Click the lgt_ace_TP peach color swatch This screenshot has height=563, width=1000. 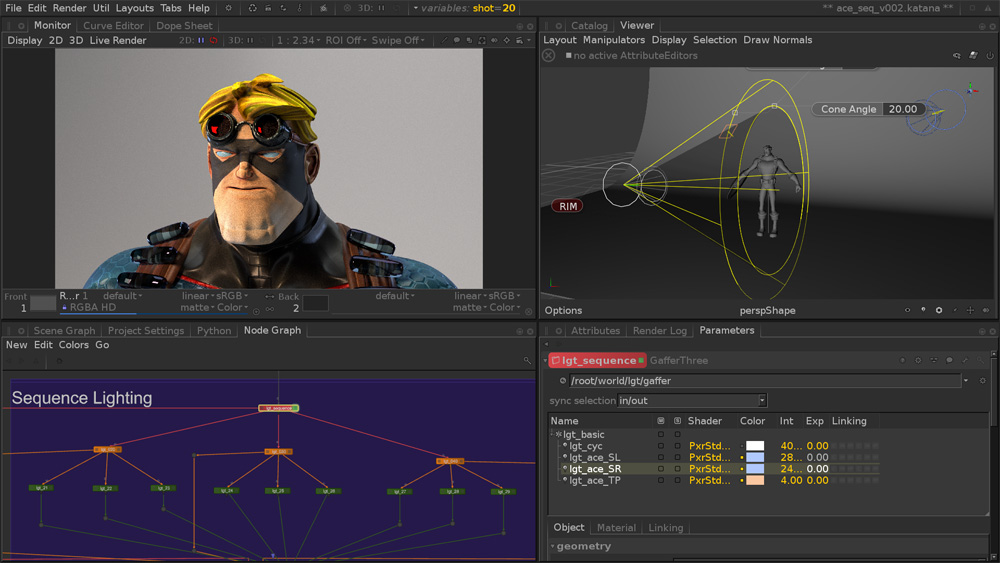point(755,481)
